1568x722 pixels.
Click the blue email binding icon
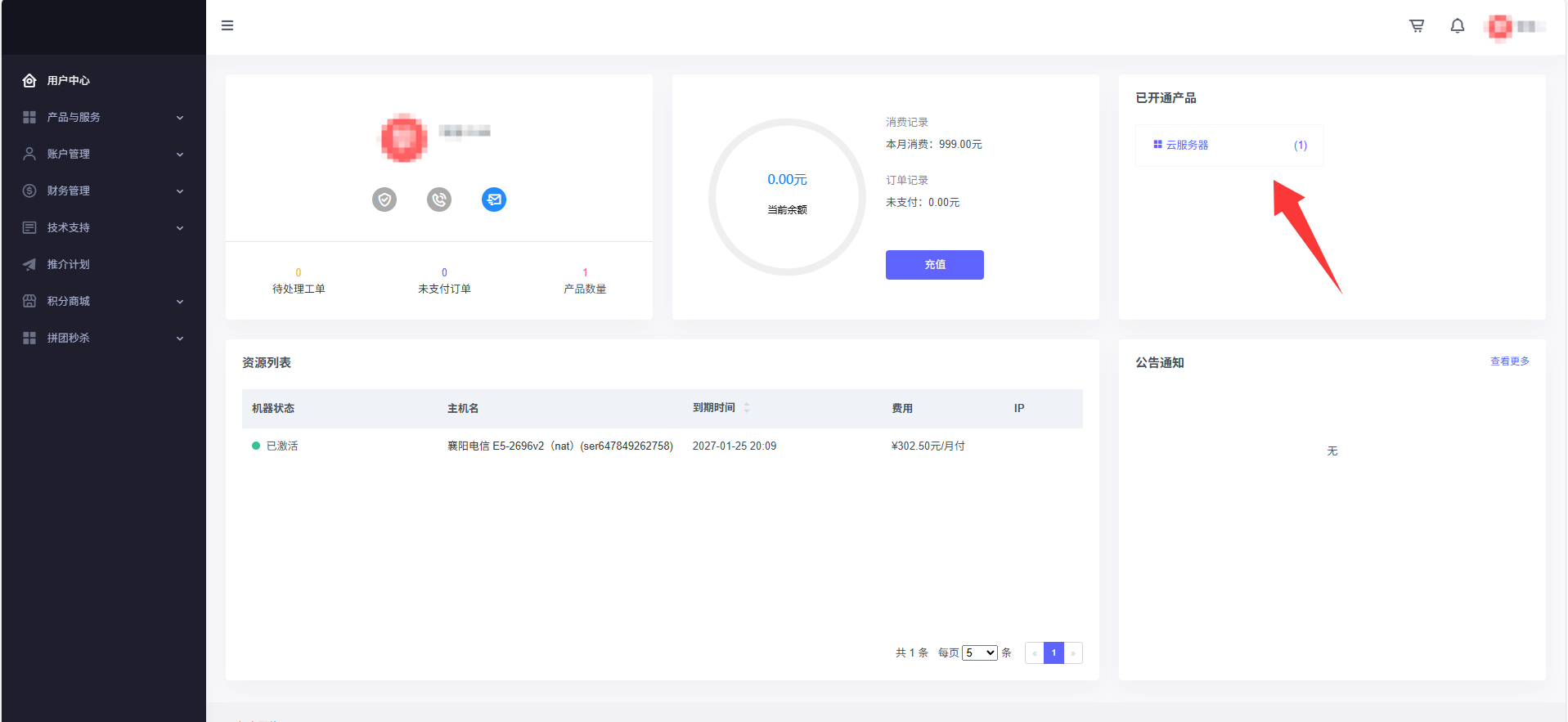(494, 200)
